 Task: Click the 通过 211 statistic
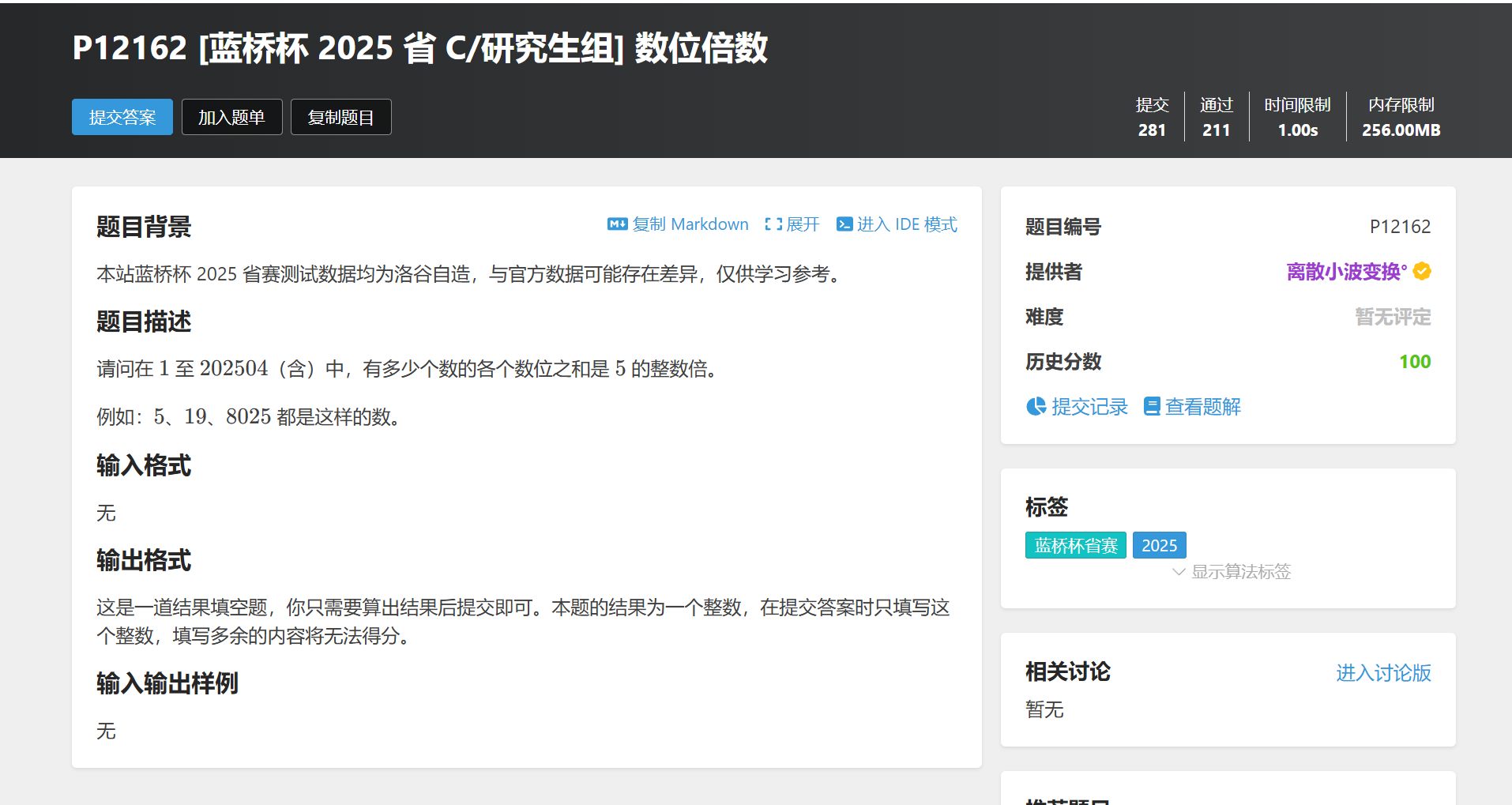click(1217, 117)
